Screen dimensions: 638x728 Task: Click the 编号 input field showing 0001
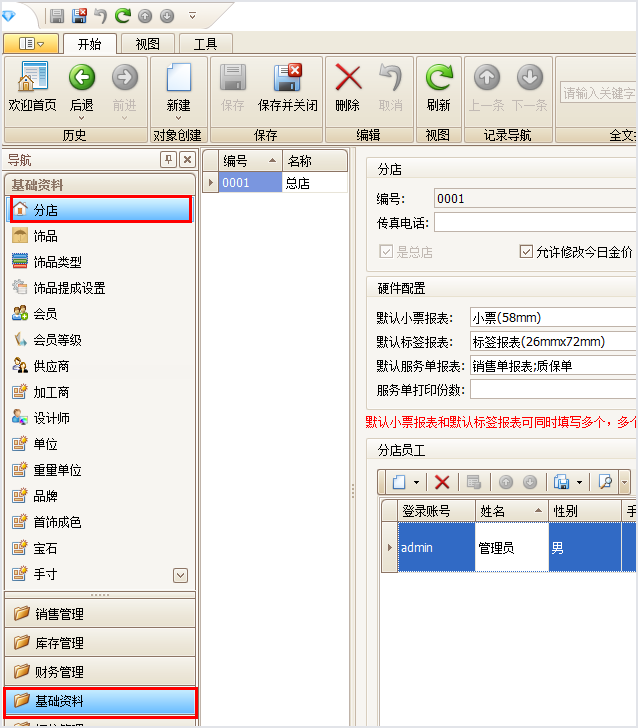tap(535, 199)
